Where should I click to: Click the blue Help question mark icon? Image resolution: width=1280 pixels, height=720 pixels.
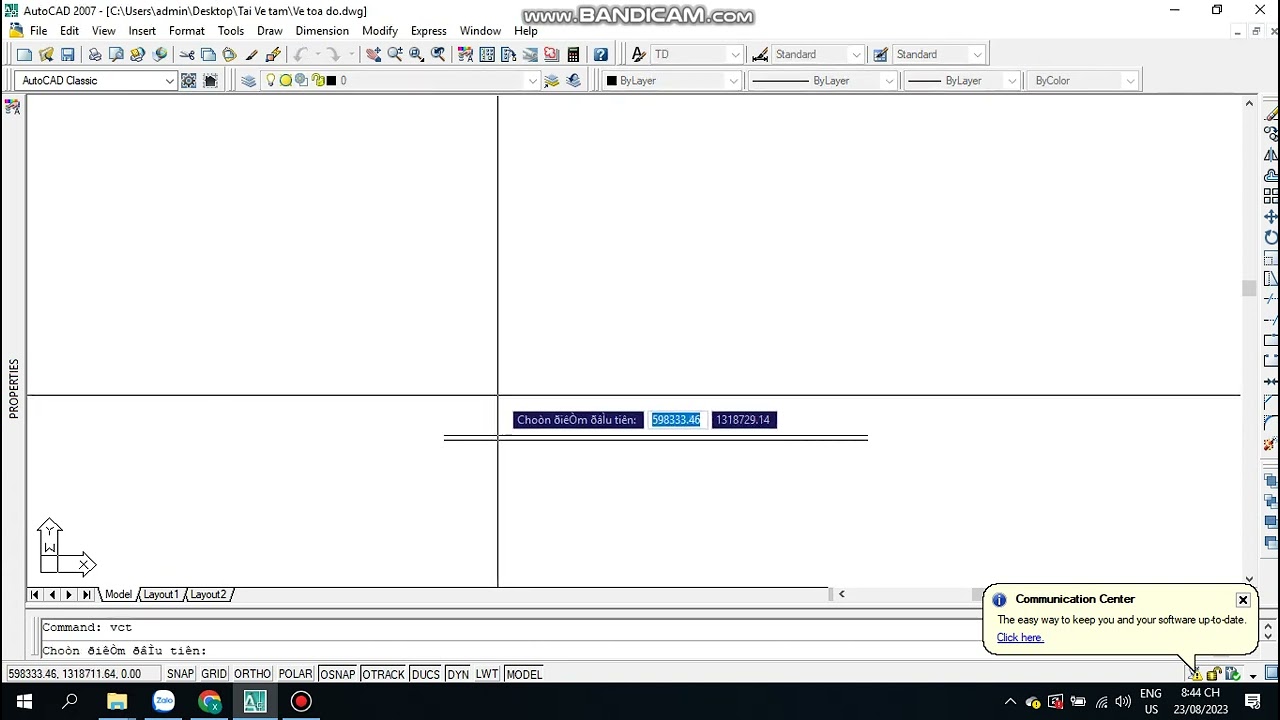(x=600, y=54)
